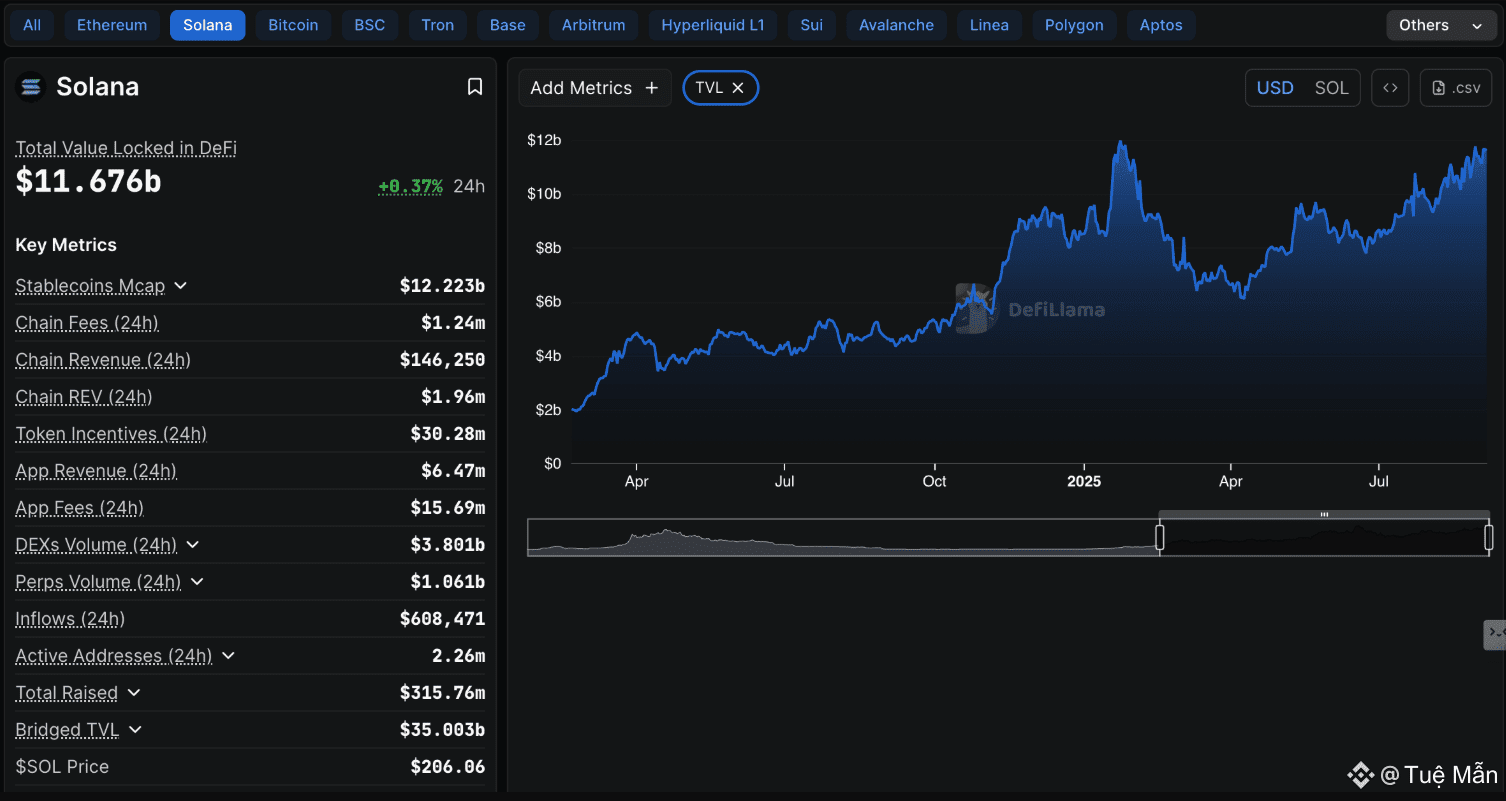Select the BSC chain tab
This screenshot has width=1506, height=801.
[370, 25]
